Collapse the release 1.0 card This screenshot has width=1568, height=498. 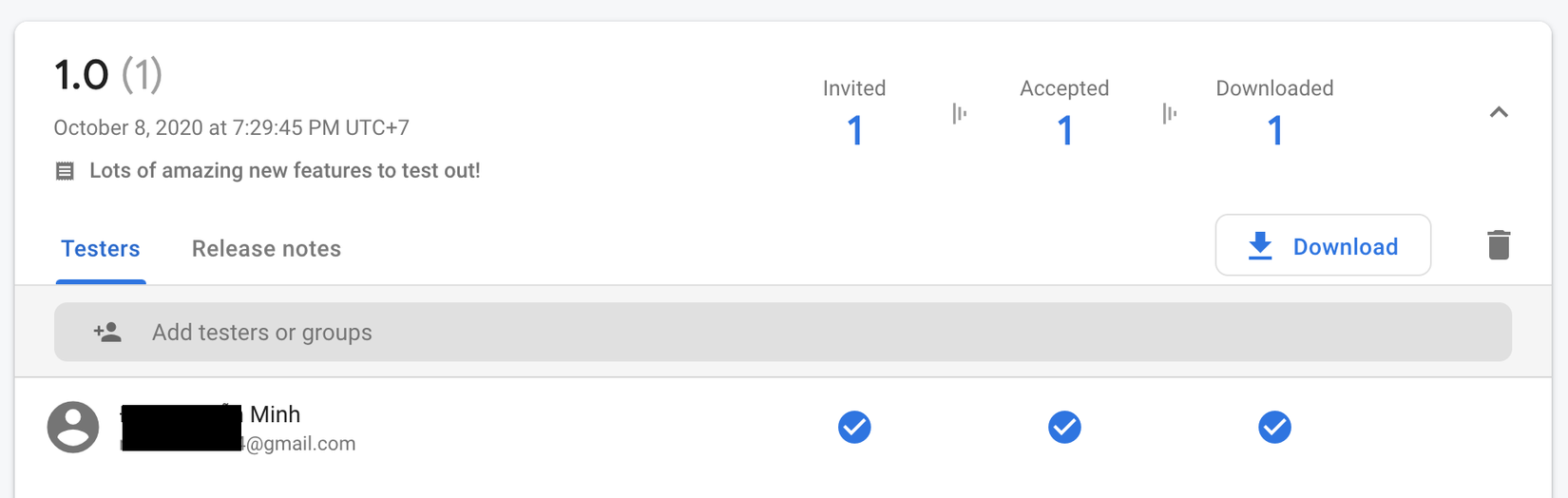click(x=1499, y=112)
